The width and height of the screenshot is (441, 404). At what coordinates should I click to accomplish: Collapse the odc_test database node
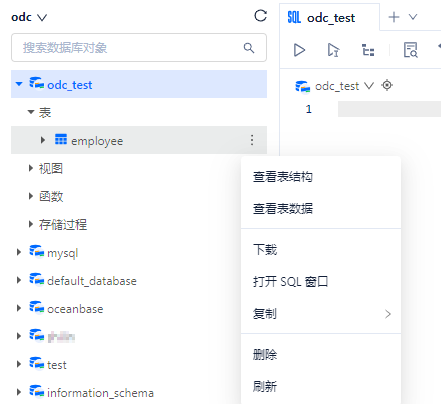(x=19, y=84)
